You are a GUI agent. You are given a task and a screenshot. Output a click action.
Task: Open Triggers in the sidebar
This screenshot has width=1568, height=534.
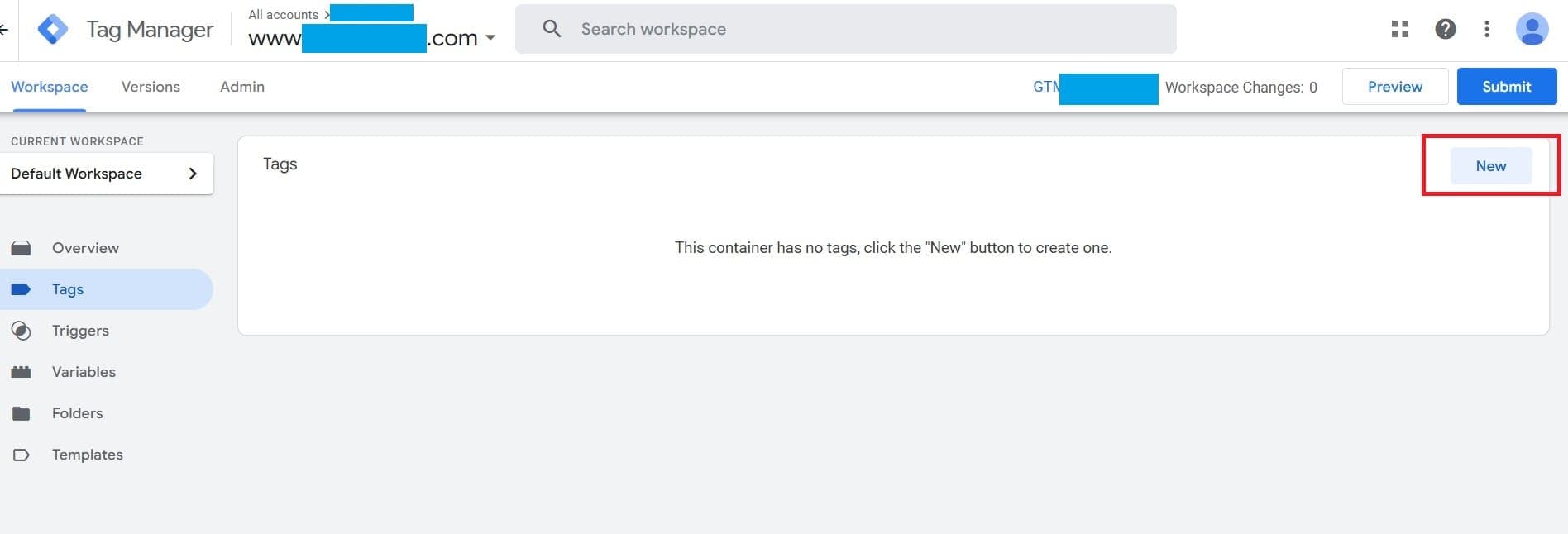tap(107, 331)
